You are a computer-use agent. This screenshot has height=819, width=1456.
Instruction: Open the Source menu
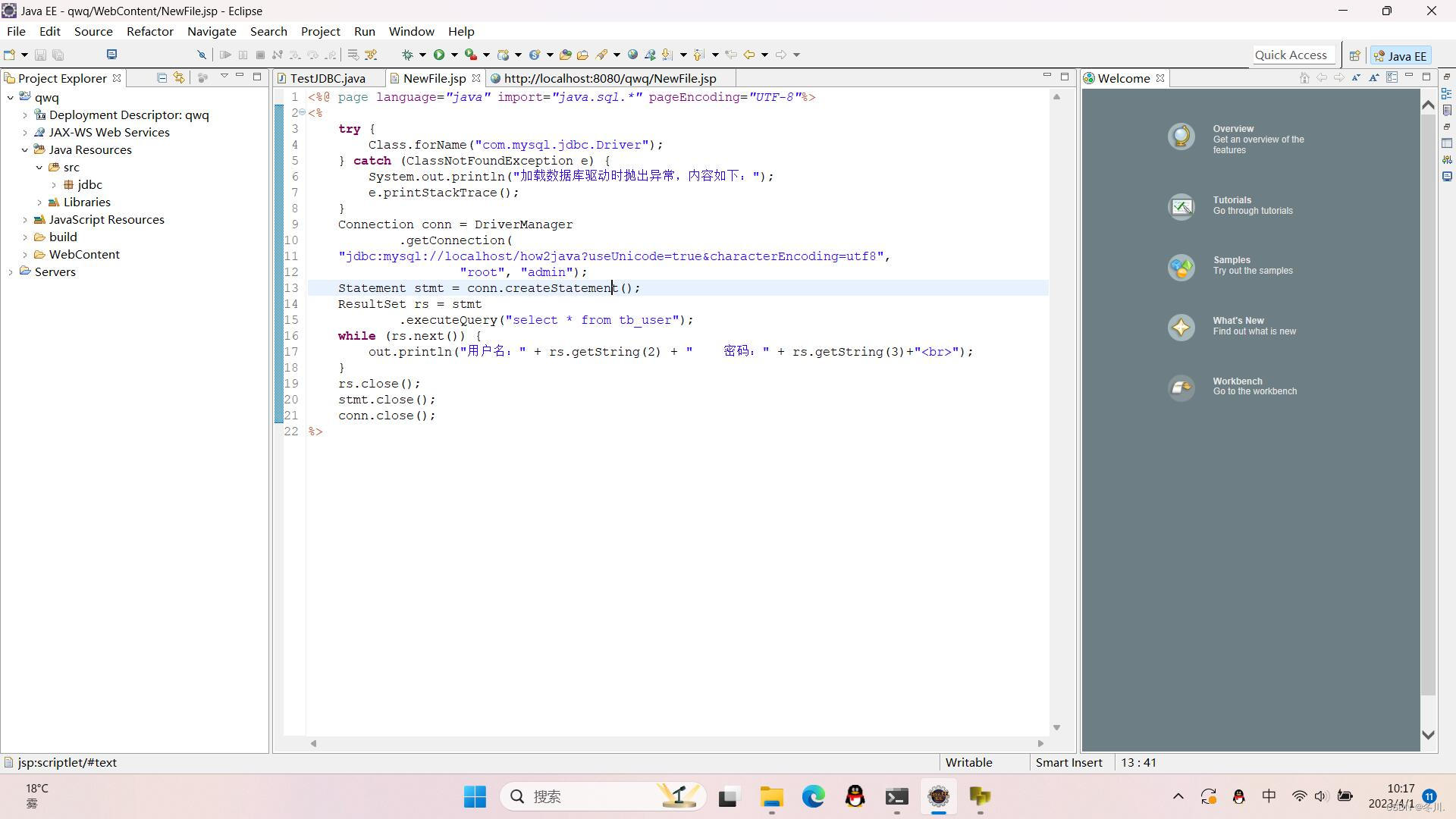coord(93,31)
